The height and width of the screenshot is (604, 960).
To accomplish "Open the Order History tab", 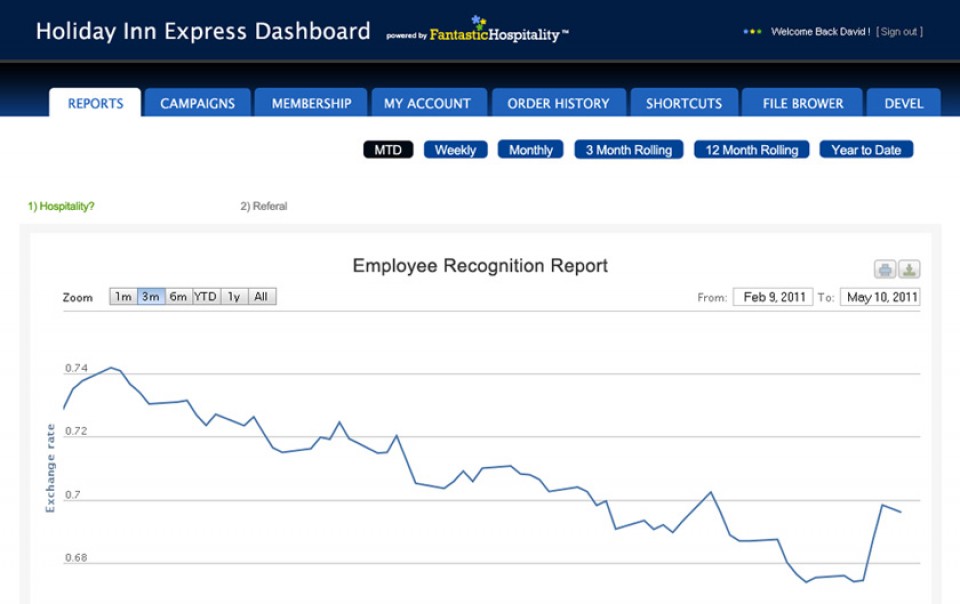I will click(x=558, y=103).
